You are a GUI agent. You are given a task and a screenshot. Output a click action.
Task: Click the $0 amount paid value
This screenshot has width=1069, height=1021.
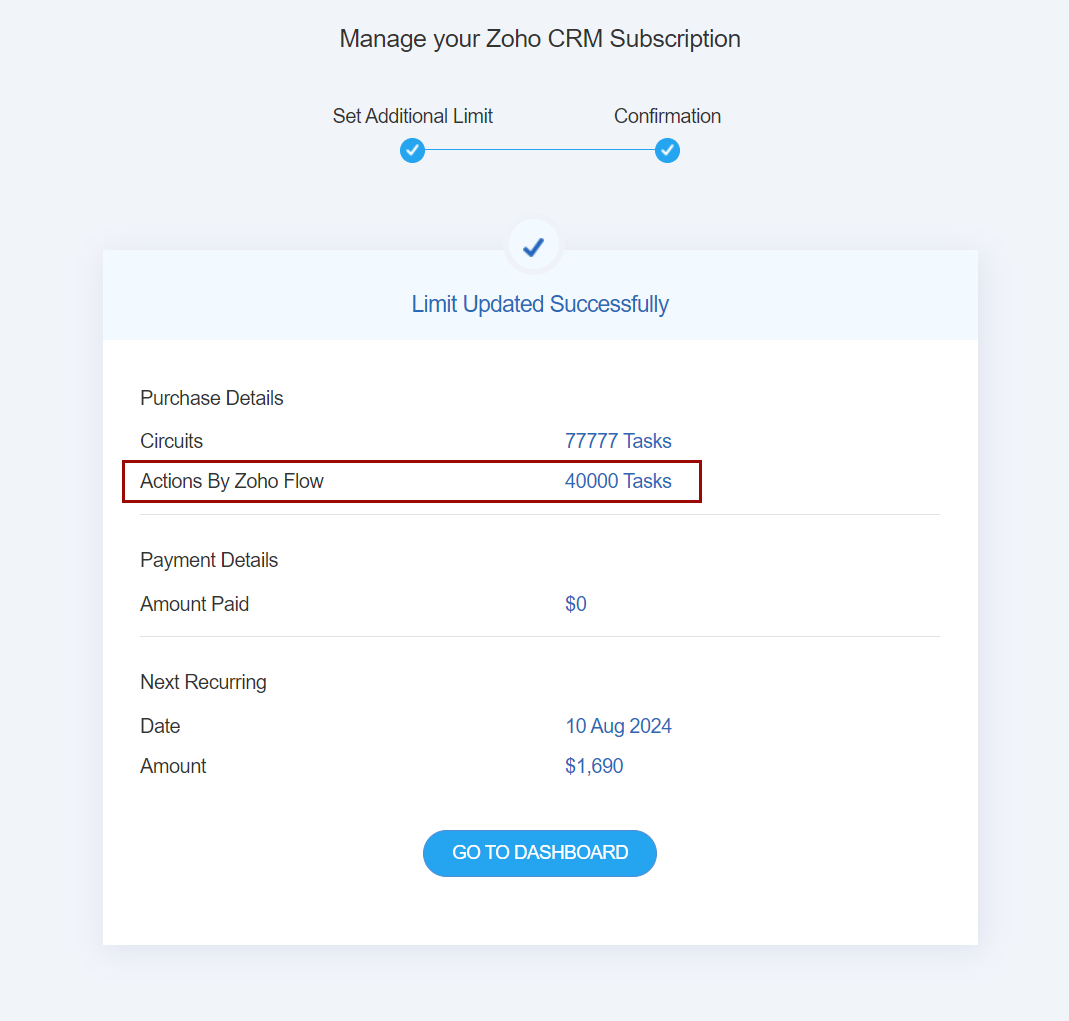tap(576, 604)
